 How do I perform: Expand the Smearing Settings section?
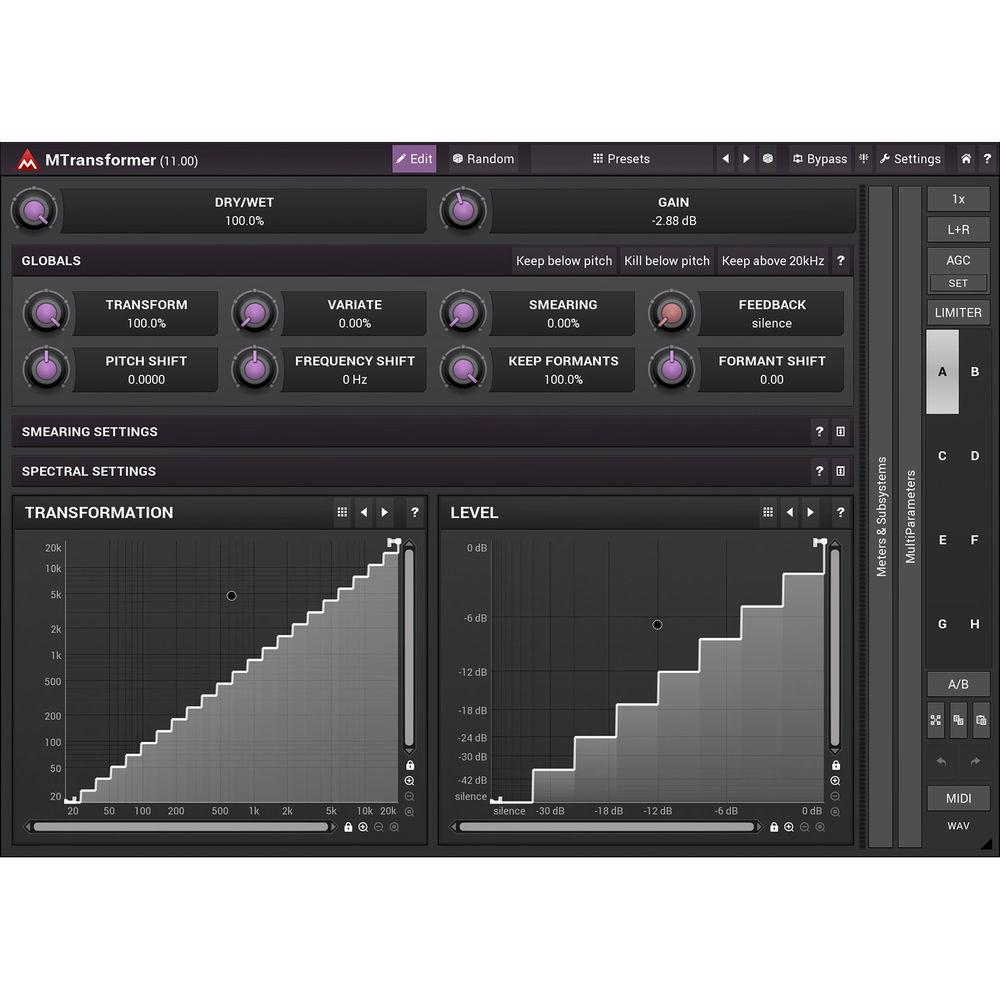click(89, 432)
